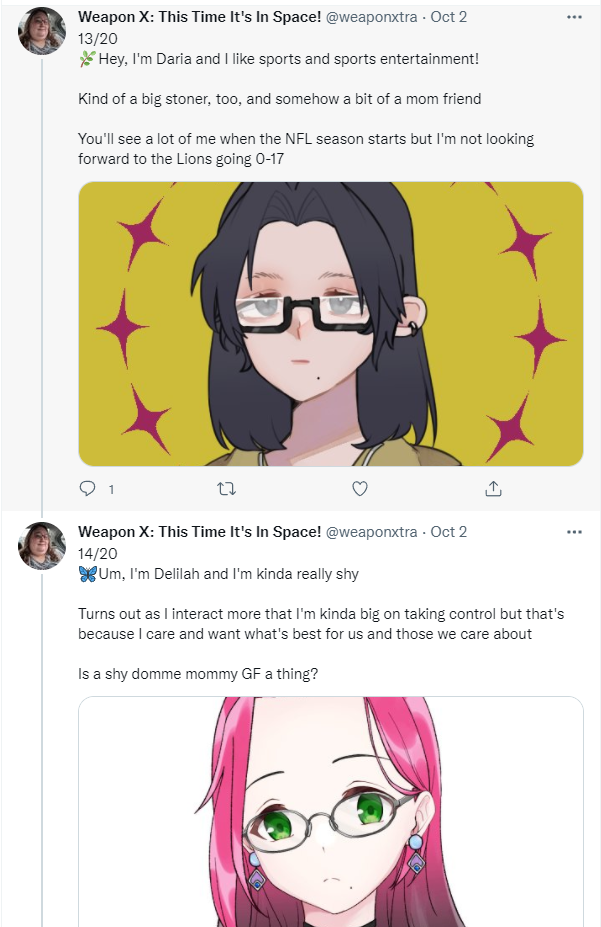
Task: Open more options on the 13/20 tweet
Action: (574, 17)
